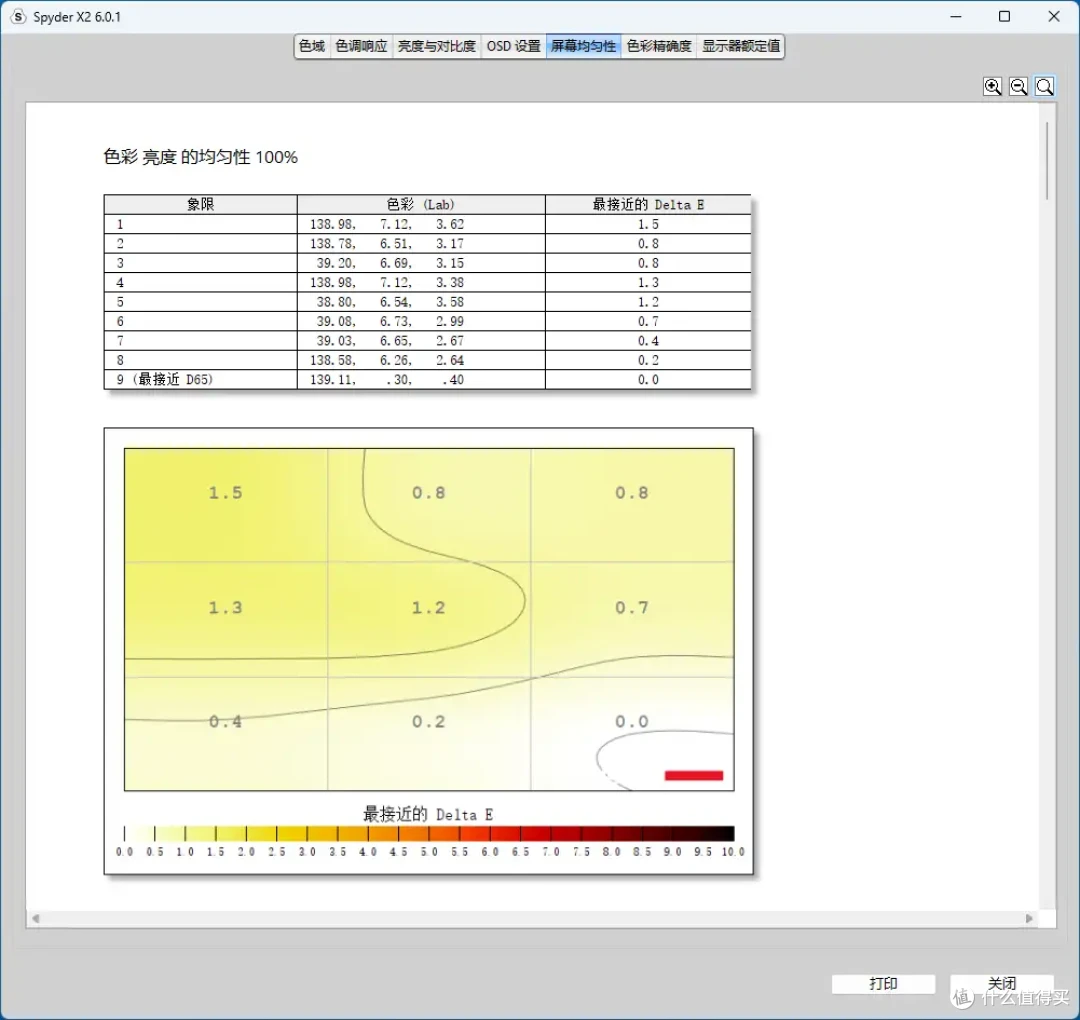Click quadrant 5 row Lab value 38.80, 6.54, 3.58
This screenshot has height=1020, width=1080.
pos(390,302)
